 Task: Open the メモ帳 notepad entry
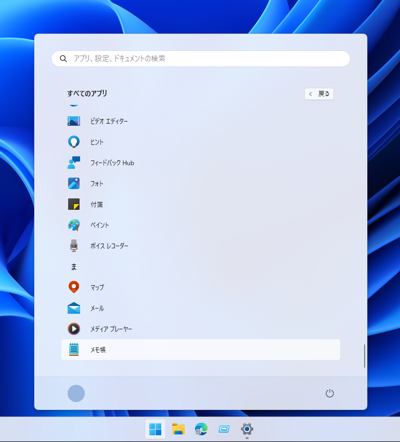[200, 349]
